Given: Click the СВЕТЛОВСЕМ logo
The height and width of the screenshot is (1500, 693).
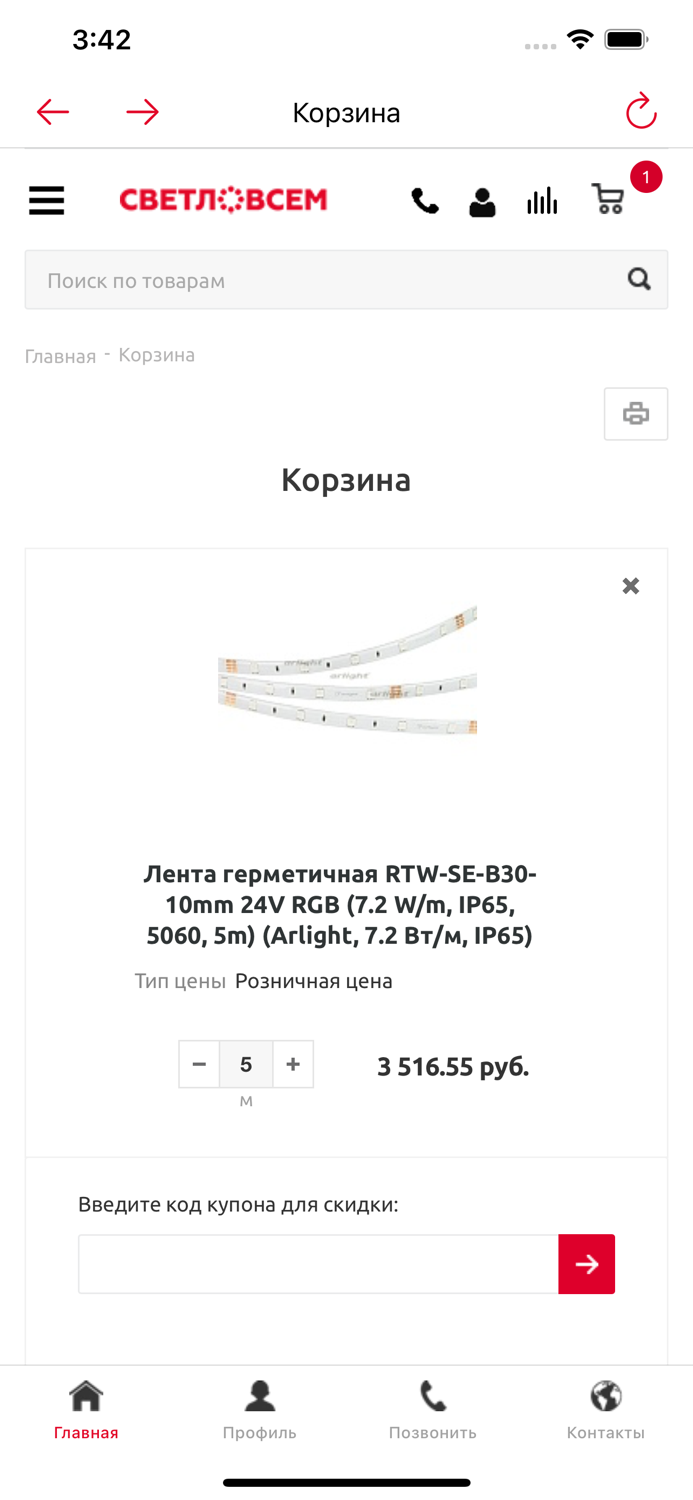Looking at the screenshot, I should click(223, 200).
